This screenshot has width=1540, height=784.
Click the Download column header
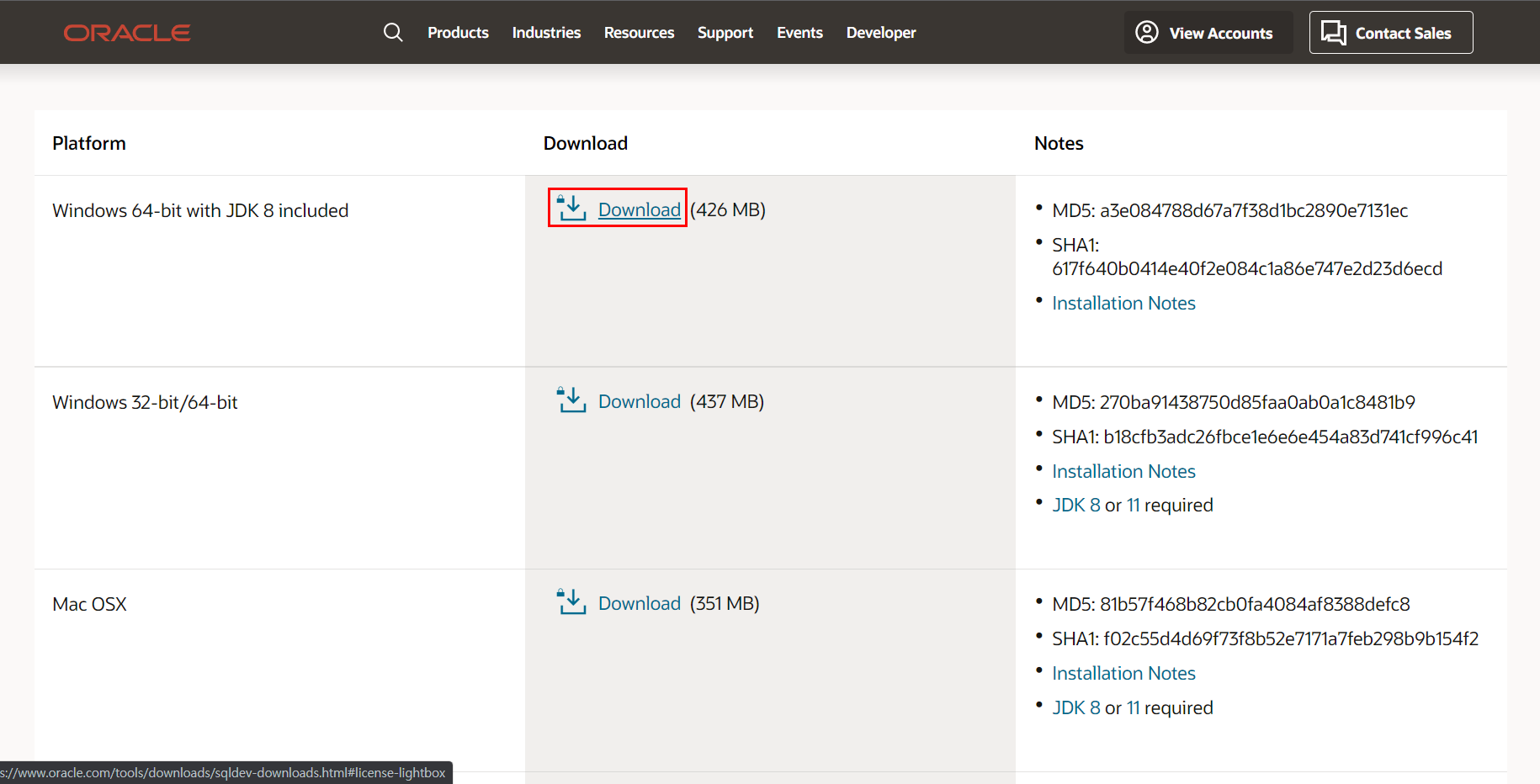click(586, 143)
